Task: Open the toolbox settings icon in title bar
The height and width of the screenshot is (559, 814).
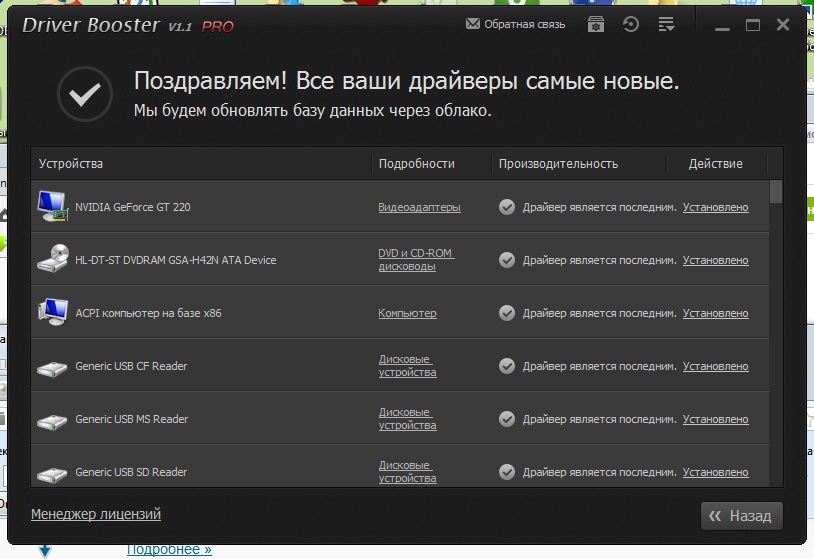Action: (596, 25)
